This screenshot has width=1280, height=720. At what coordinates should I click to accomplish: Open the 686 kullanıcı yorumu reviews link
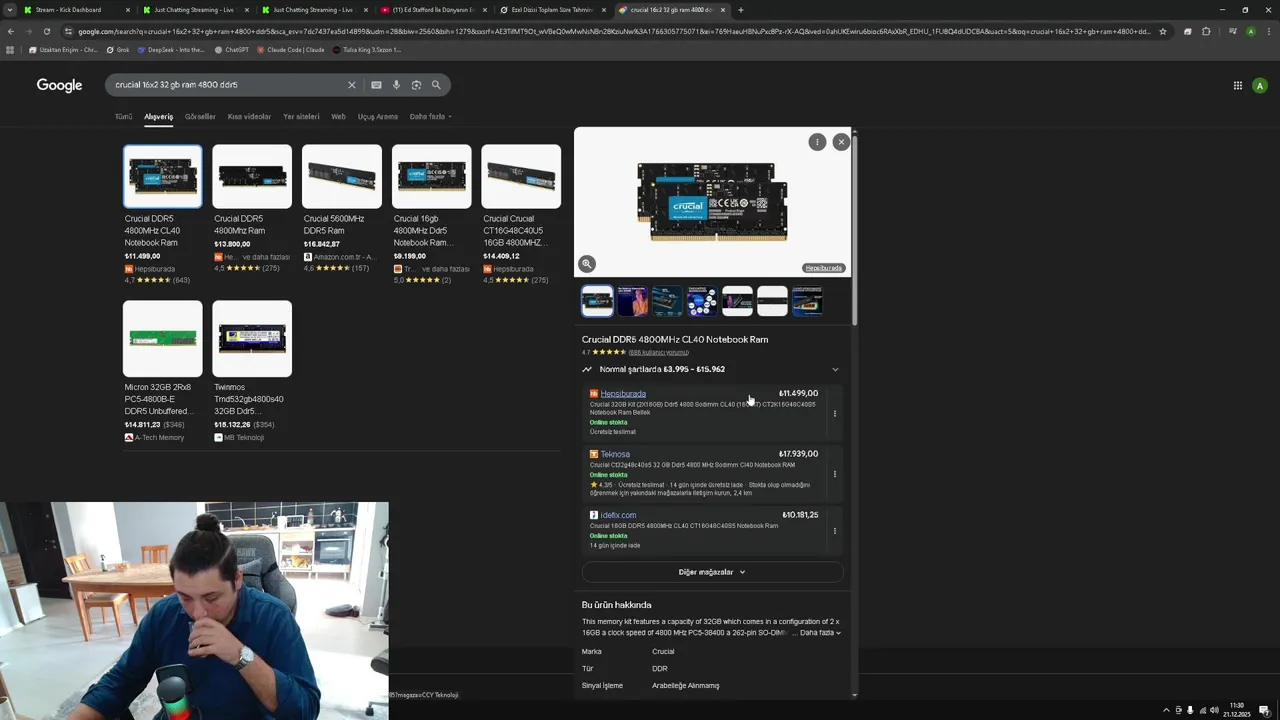coord(658,352)
